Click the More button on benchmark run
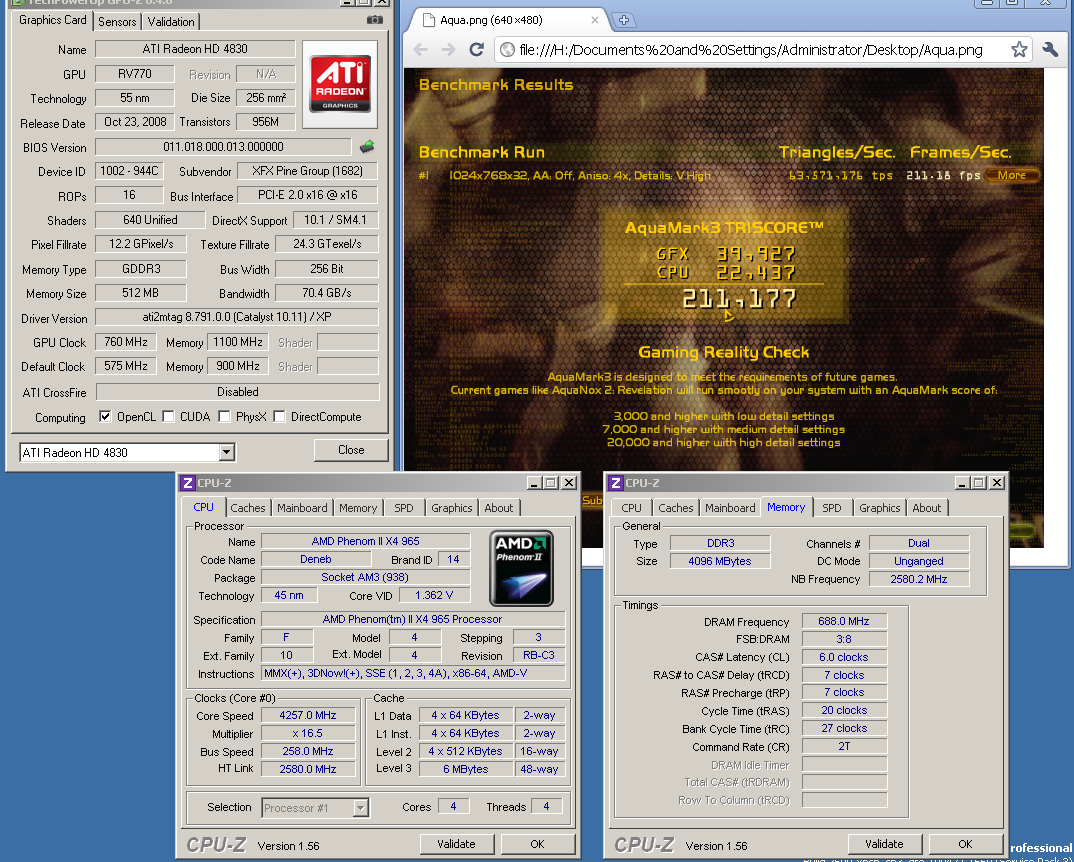Screen dimensions: 1074x862 [x=1012, y=175]
